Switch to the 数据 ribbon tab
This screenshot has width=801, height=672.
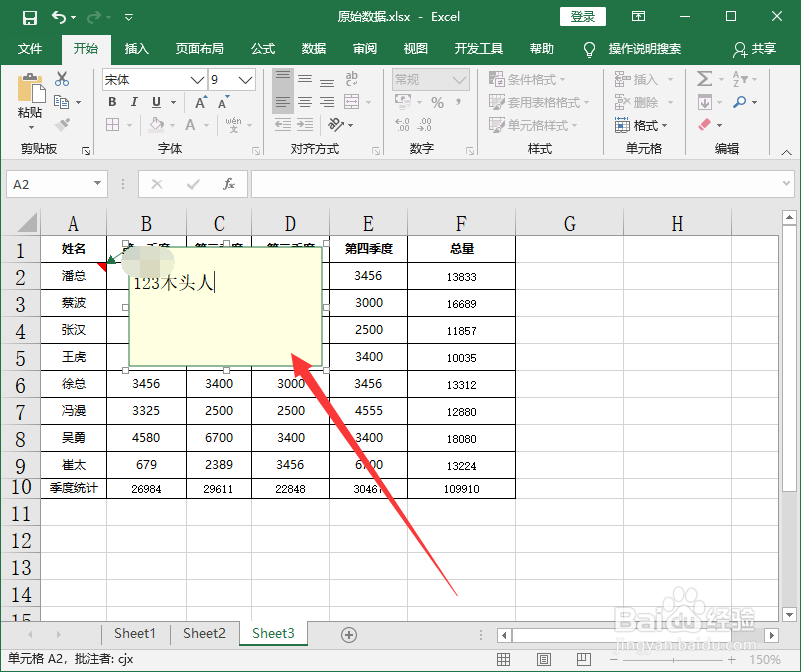pyautogui.click(x=314, y=49)
